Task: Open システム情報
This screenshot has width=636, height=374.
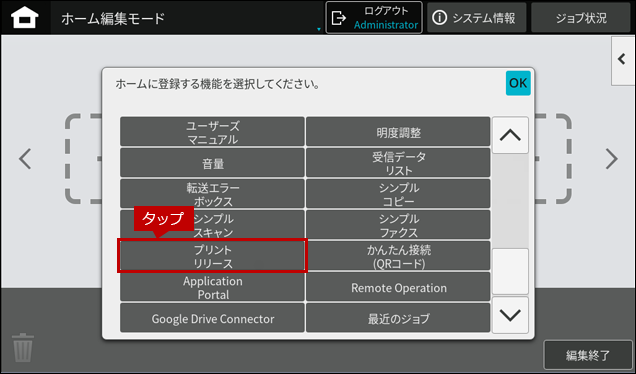Action: (x=476, y=18)
